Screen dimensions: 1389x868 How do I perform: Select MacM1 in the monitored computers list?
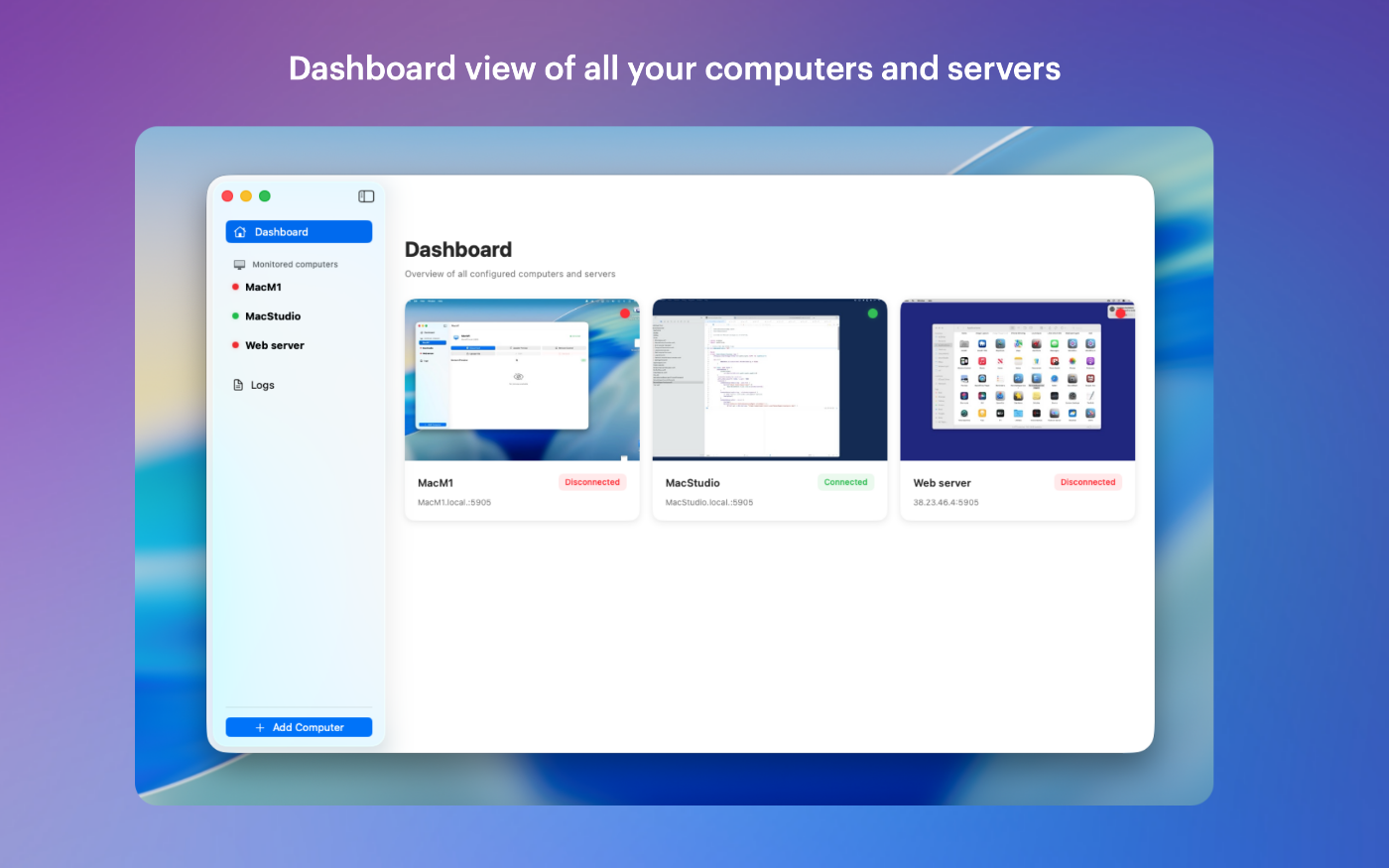(263, 288)
